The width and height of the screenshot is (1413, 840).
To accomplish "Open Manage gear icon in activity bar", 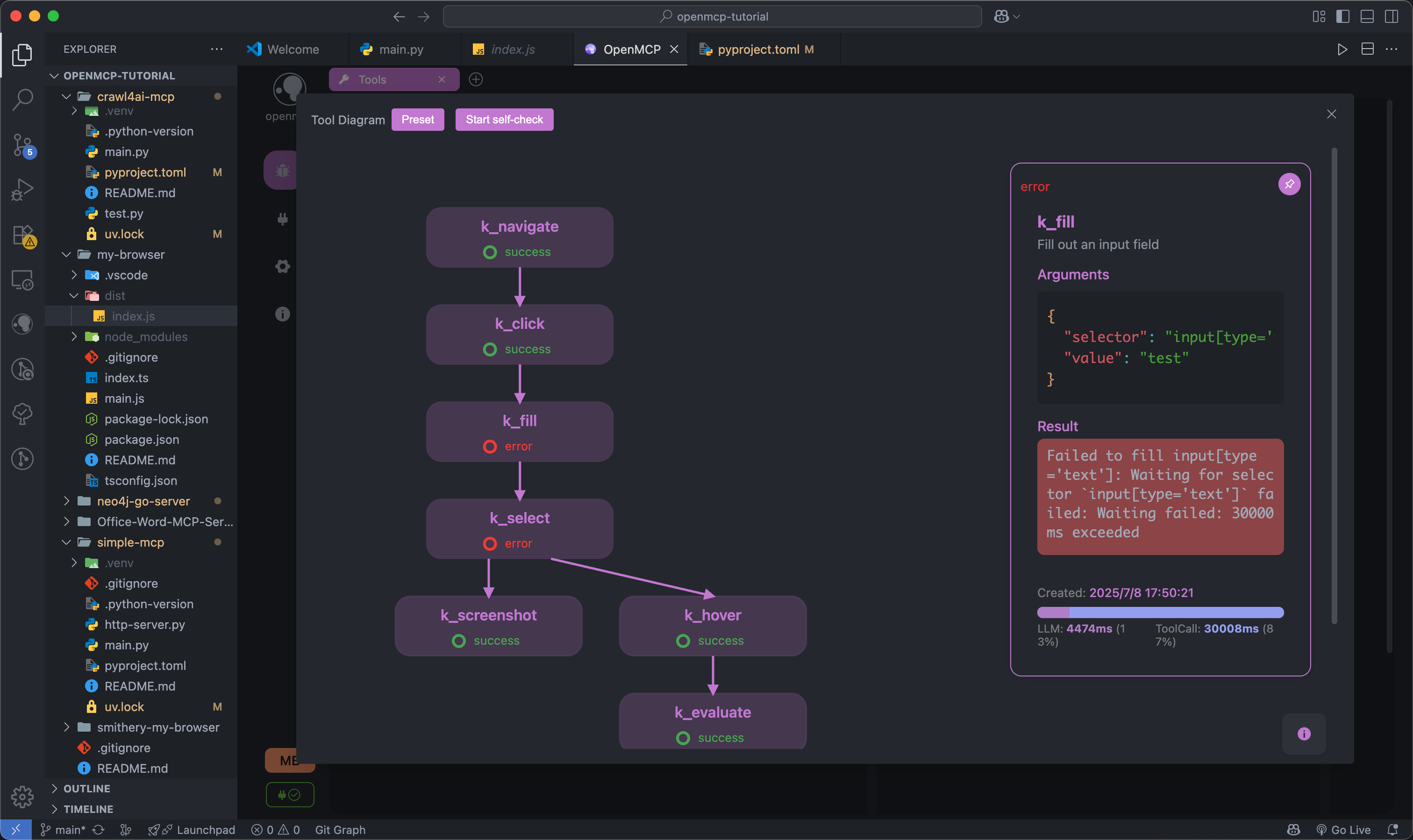I will pos(22,797).
